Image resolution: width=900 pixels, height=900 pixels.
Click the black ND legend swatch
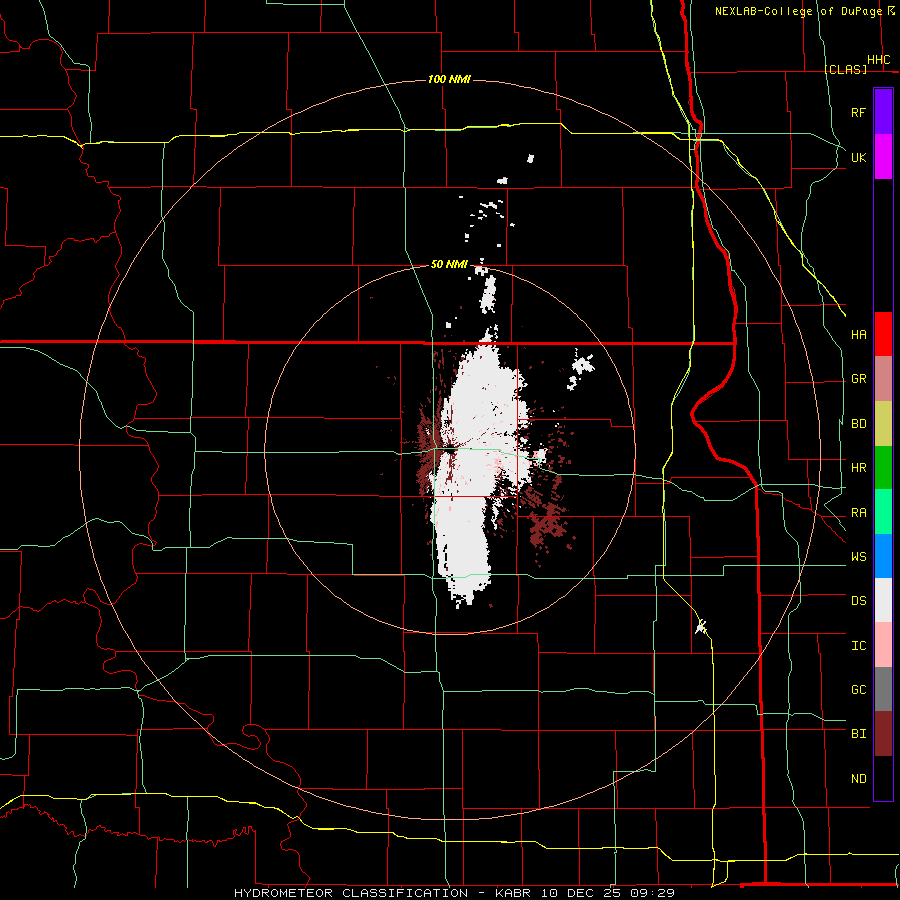(x=883, y=778)
